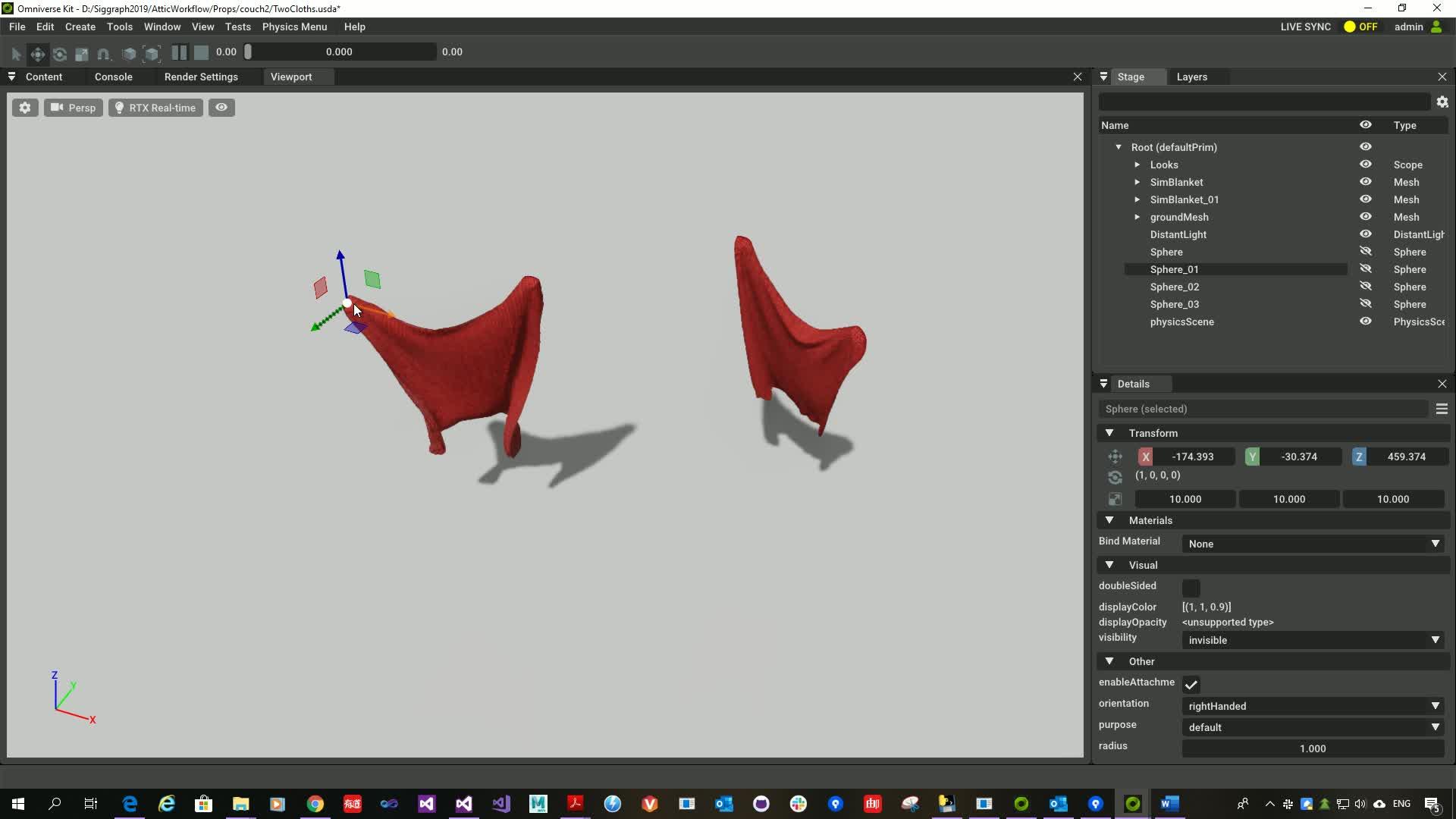Collapse the Transform section in Details

[x=1110, y=433]
